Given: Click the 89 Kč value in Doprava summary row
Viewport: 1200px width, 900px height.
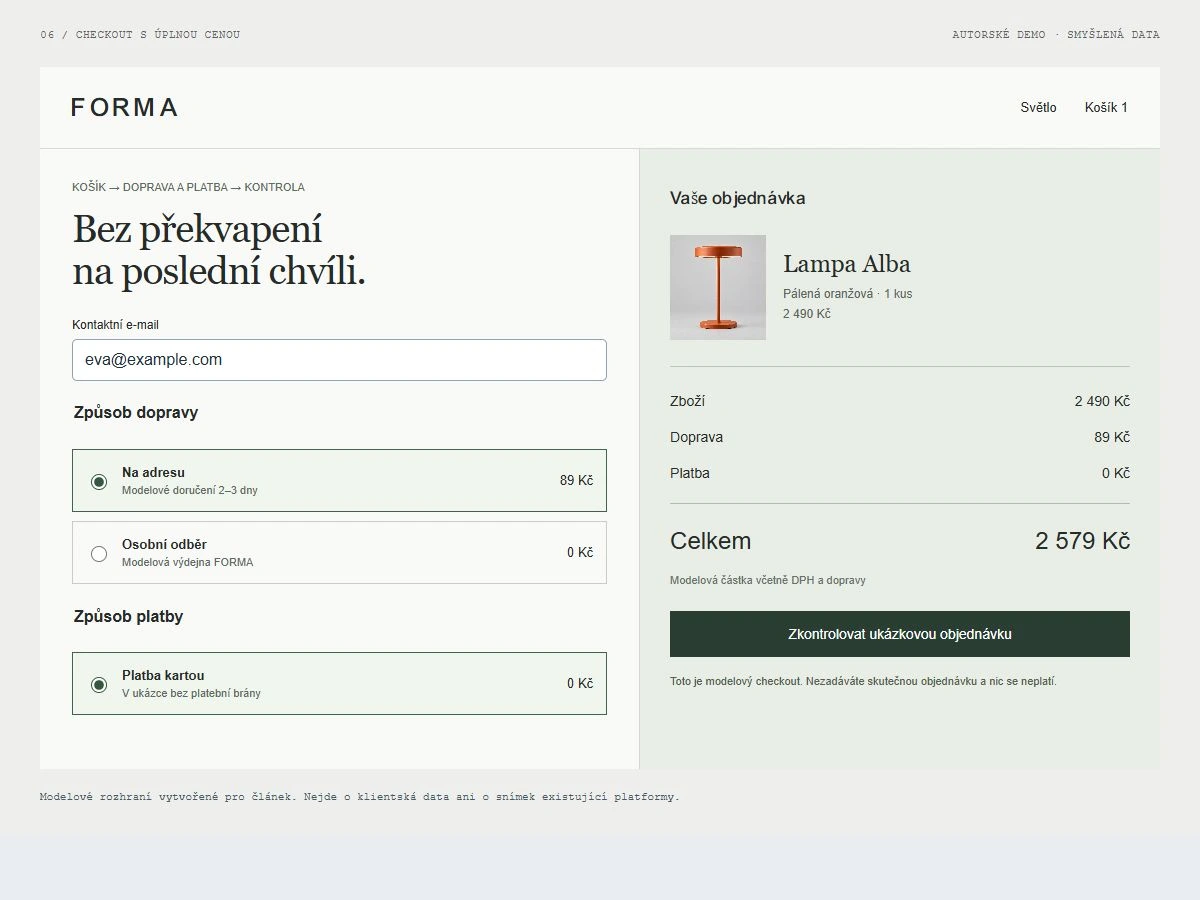Looking at the screenshot, I should pos(1112,437).
